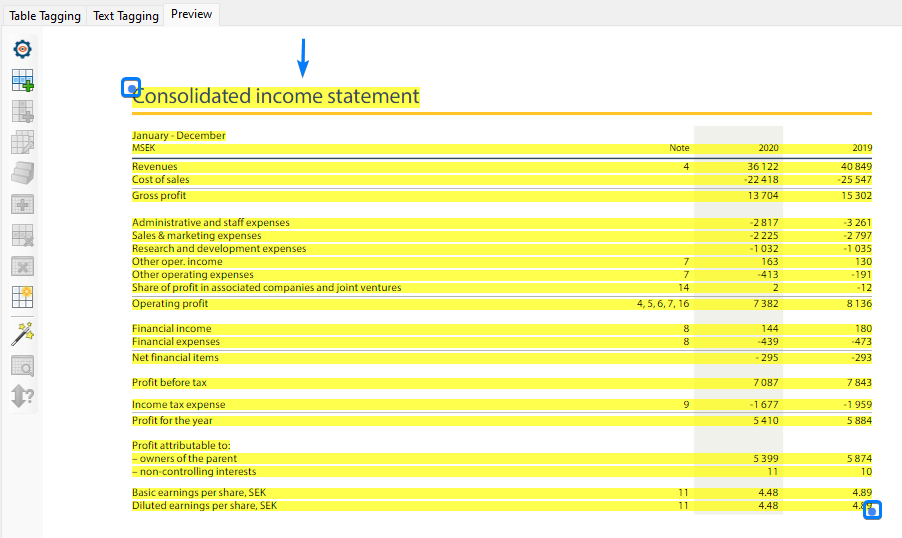Open the preview settings gear-eye icon
902x538 pixels.
pos(22,49)
